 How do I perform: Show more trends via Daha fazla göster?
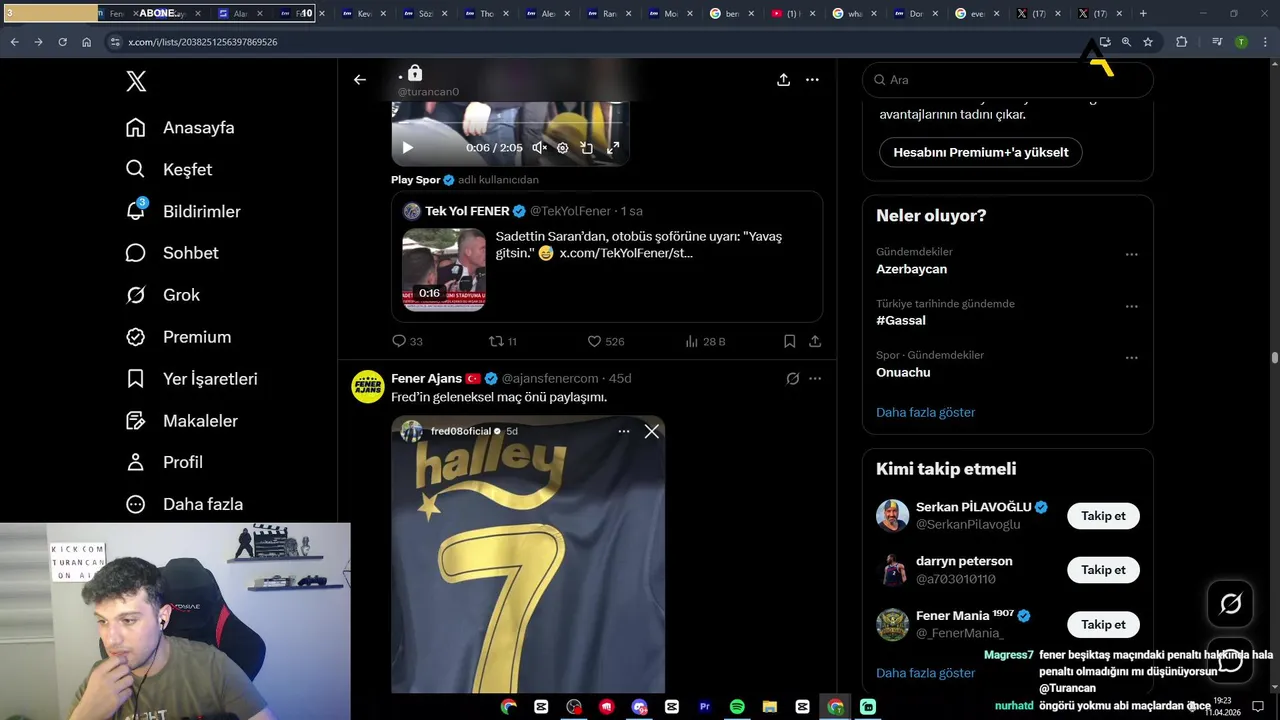[x=926, y=412]
